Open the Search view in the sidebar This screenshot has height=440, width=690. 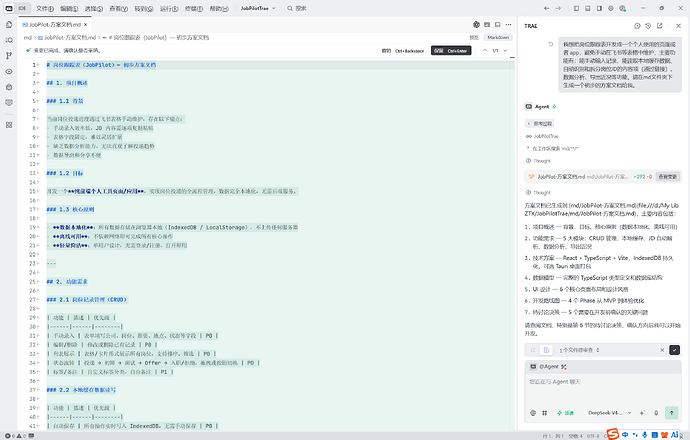point(9,40)
